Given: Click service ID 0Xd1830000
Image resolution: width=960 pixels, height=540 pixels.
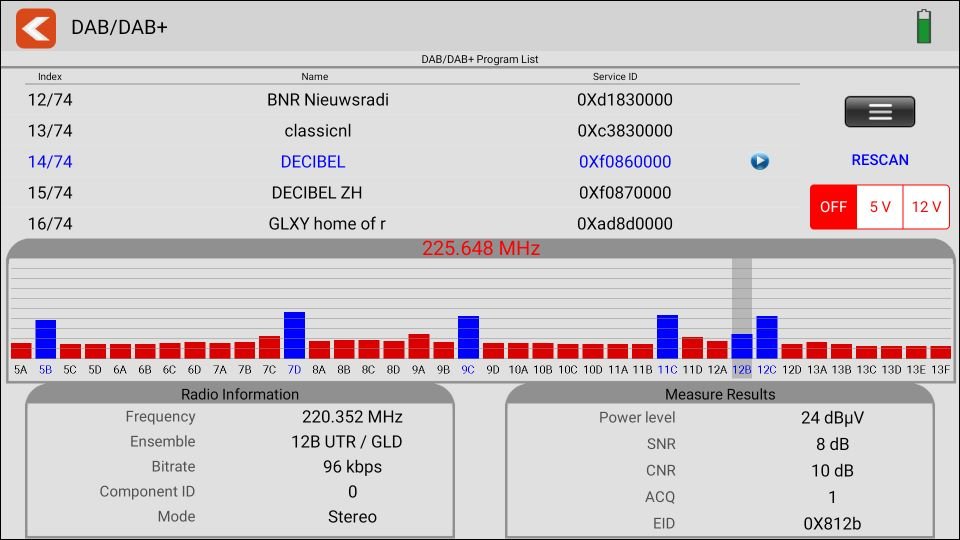Looking at the screenshot, I should tap(624, 100).
